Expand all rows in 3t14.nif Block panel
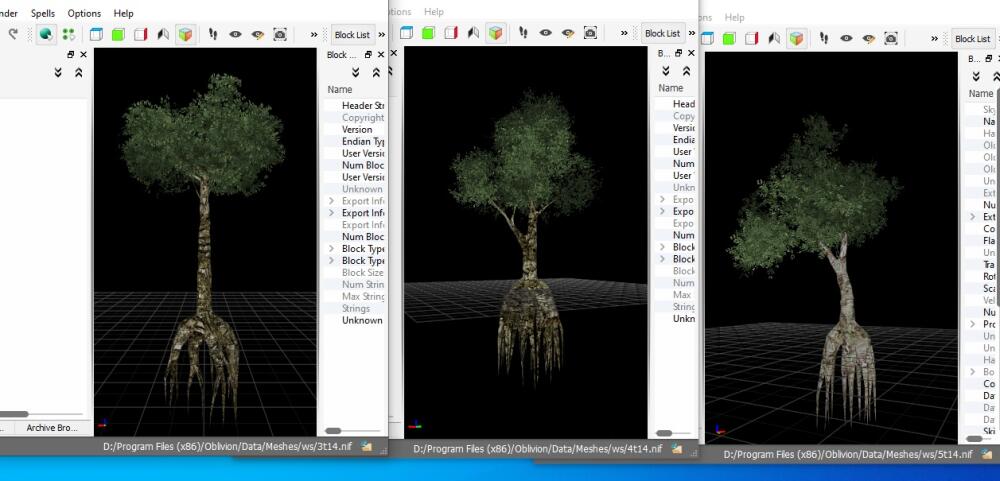Image resolution: width=1000 pixels, height=481 pixels. (356, 72)
